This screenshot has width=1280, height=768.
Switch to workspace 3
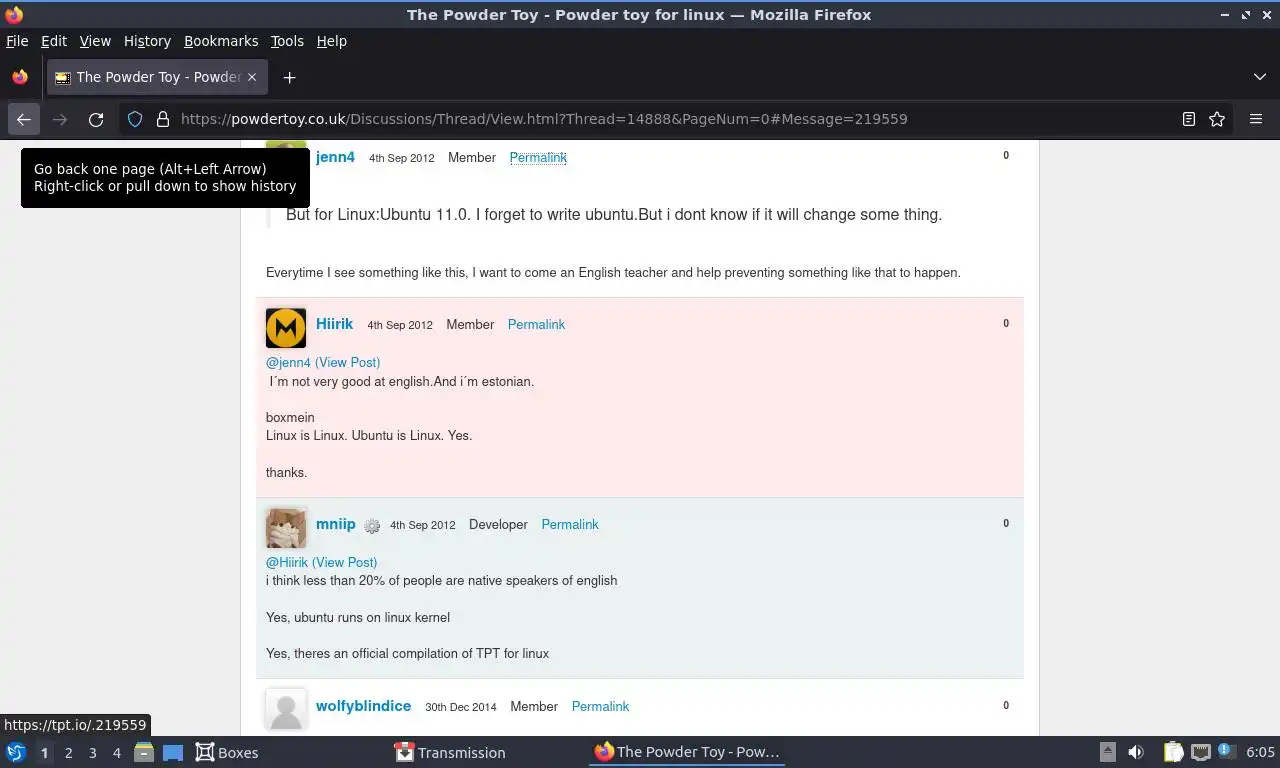click(x=92, y=753)
